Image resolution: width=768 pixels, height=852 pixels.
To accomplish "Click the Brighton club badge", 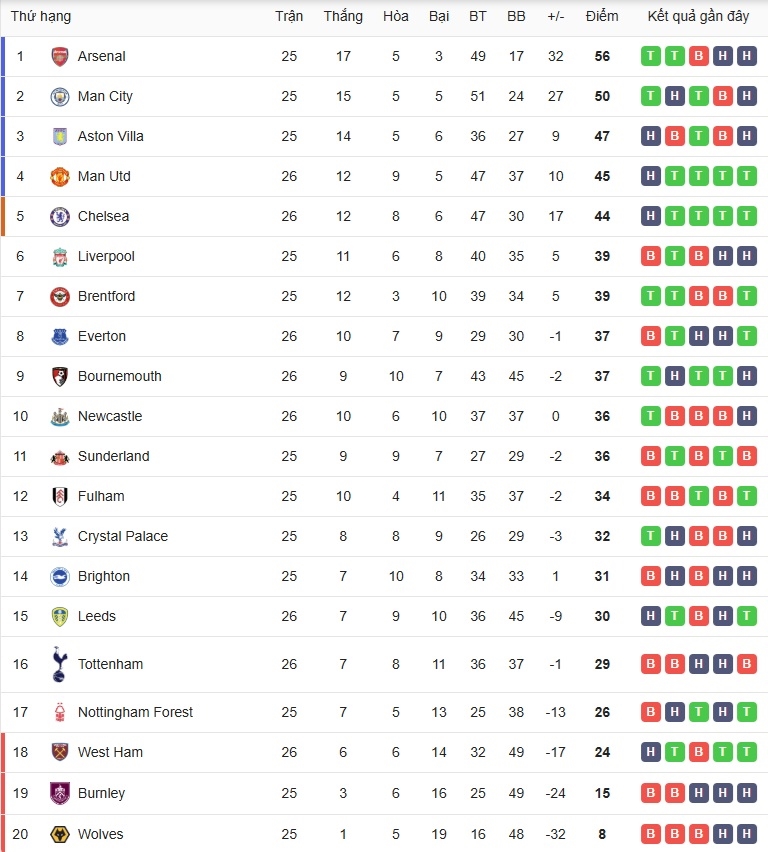I will (60, 576).
